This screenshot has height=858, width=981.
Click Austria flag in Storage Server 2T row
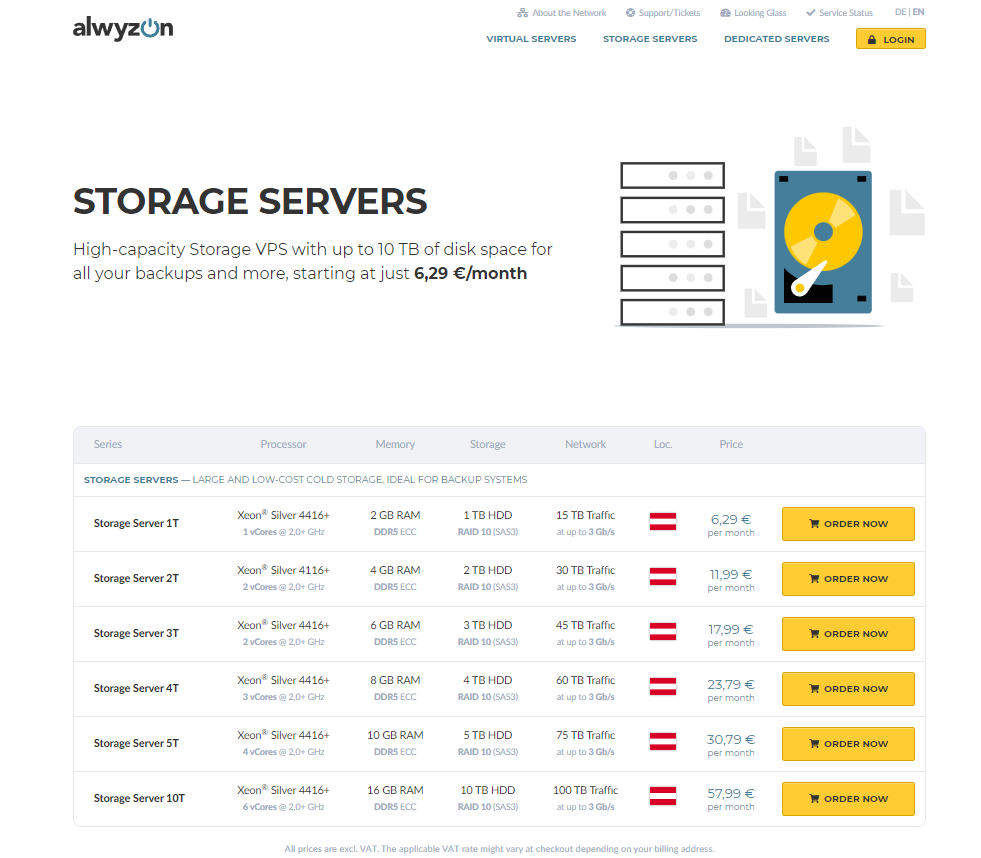click(663, 576)
